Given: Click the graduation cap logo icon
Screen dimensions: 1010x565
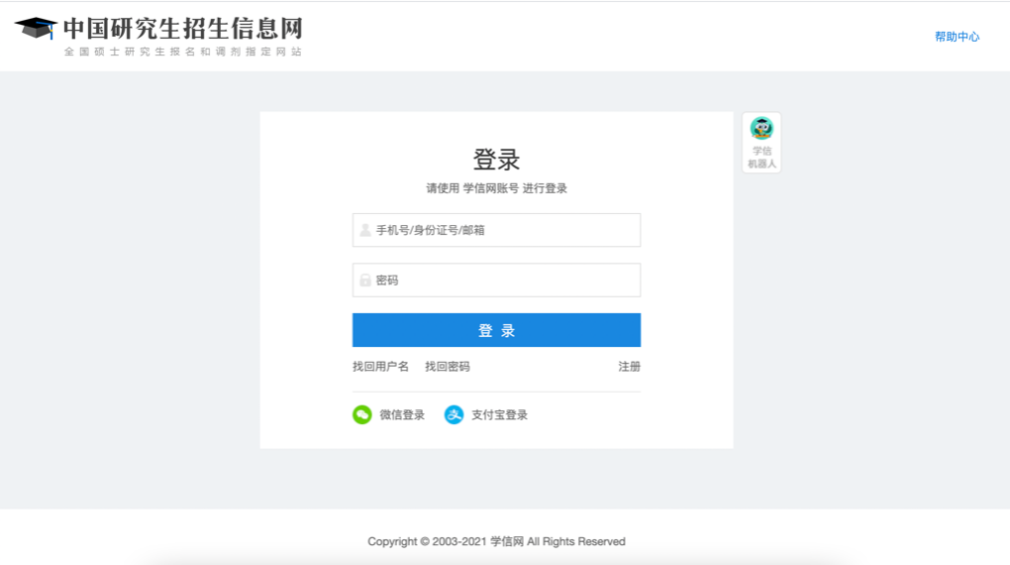Looking at the screenshot, I should (x=35, y=28).
